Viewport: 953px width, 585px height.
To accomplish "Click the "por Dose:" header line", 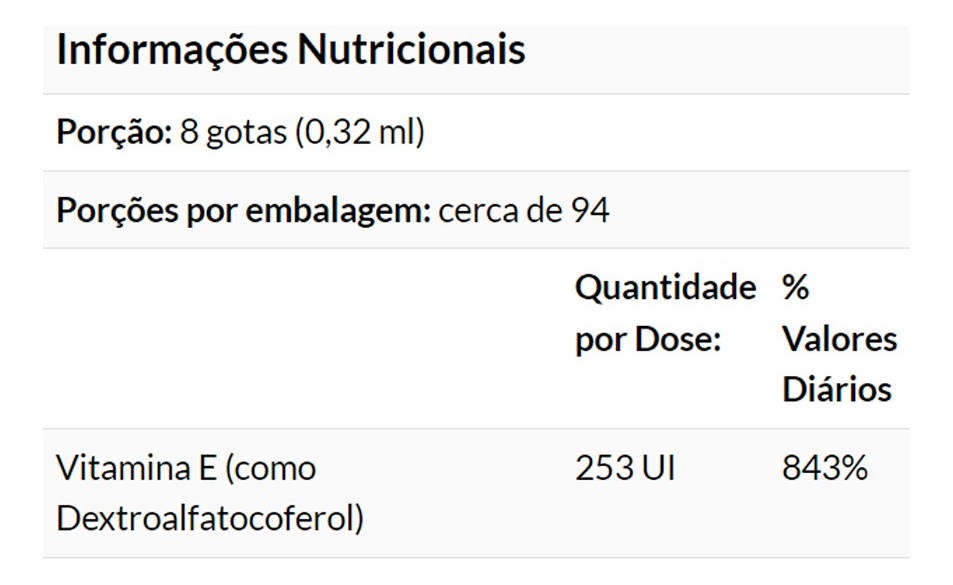I will pos(647,339).
